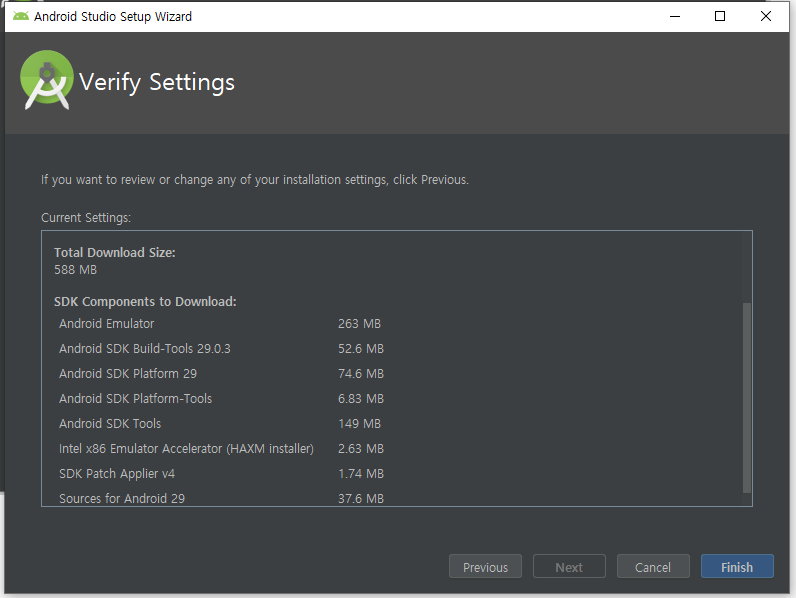
Task: Click the Android Studio Setup Wizard title text
Action: [x=113, y=17]
